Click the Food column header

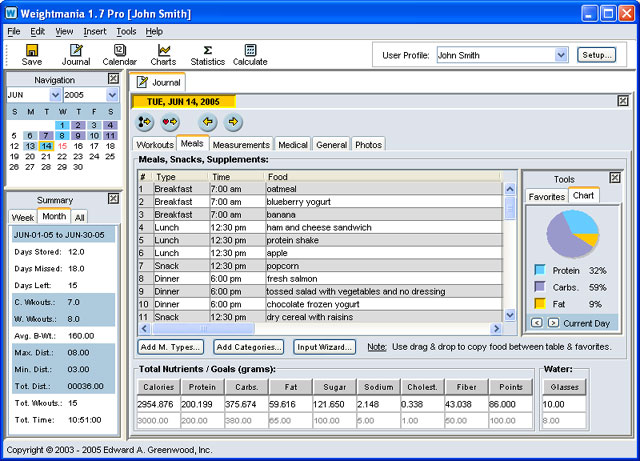383,177
